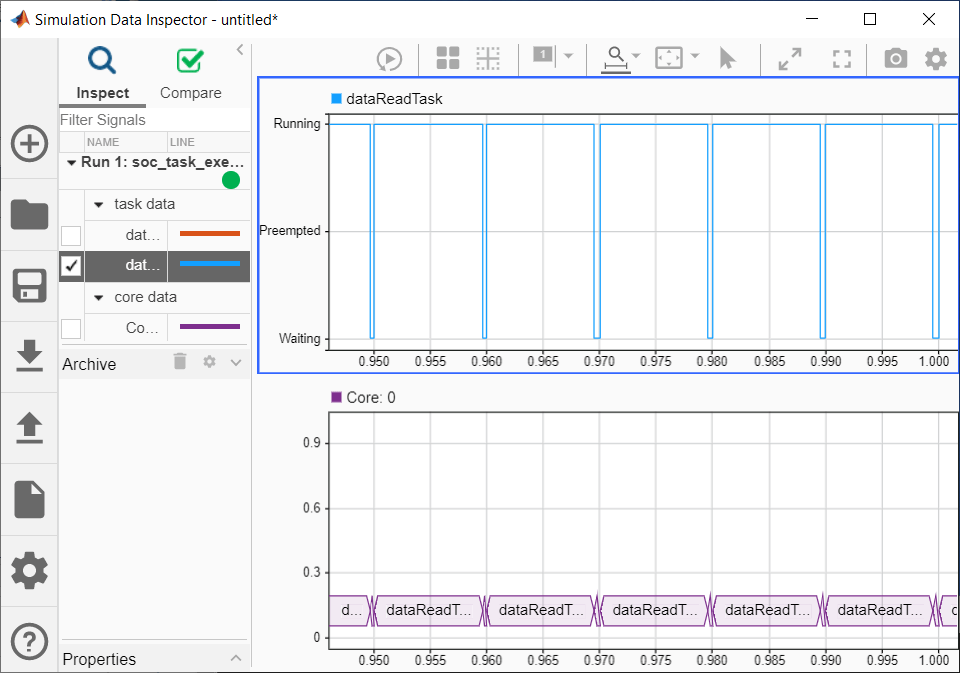Click the orange line color swatch
The image size is (960, 673).
point(209,233)
